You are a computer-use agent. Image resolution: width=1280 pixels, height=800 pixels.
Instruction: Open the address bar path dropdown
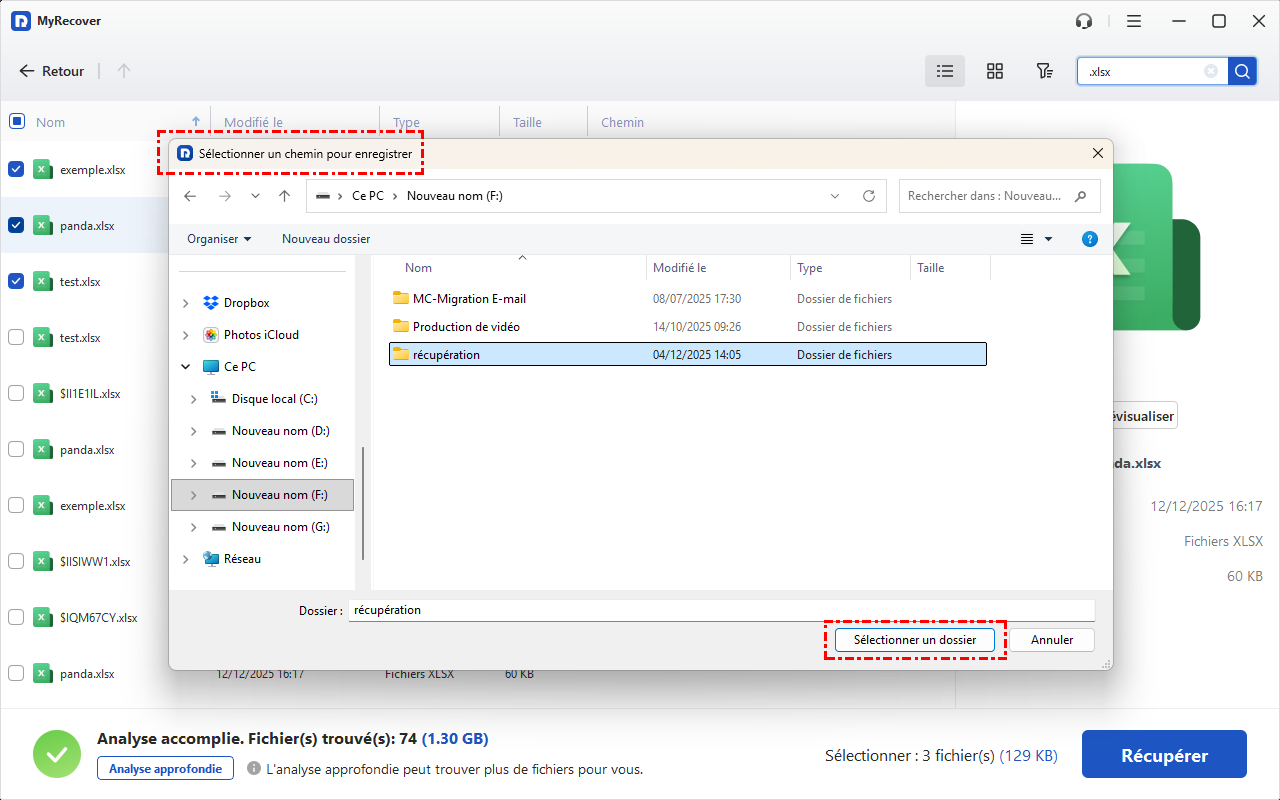pyautogui.click(x=835, y=196)
